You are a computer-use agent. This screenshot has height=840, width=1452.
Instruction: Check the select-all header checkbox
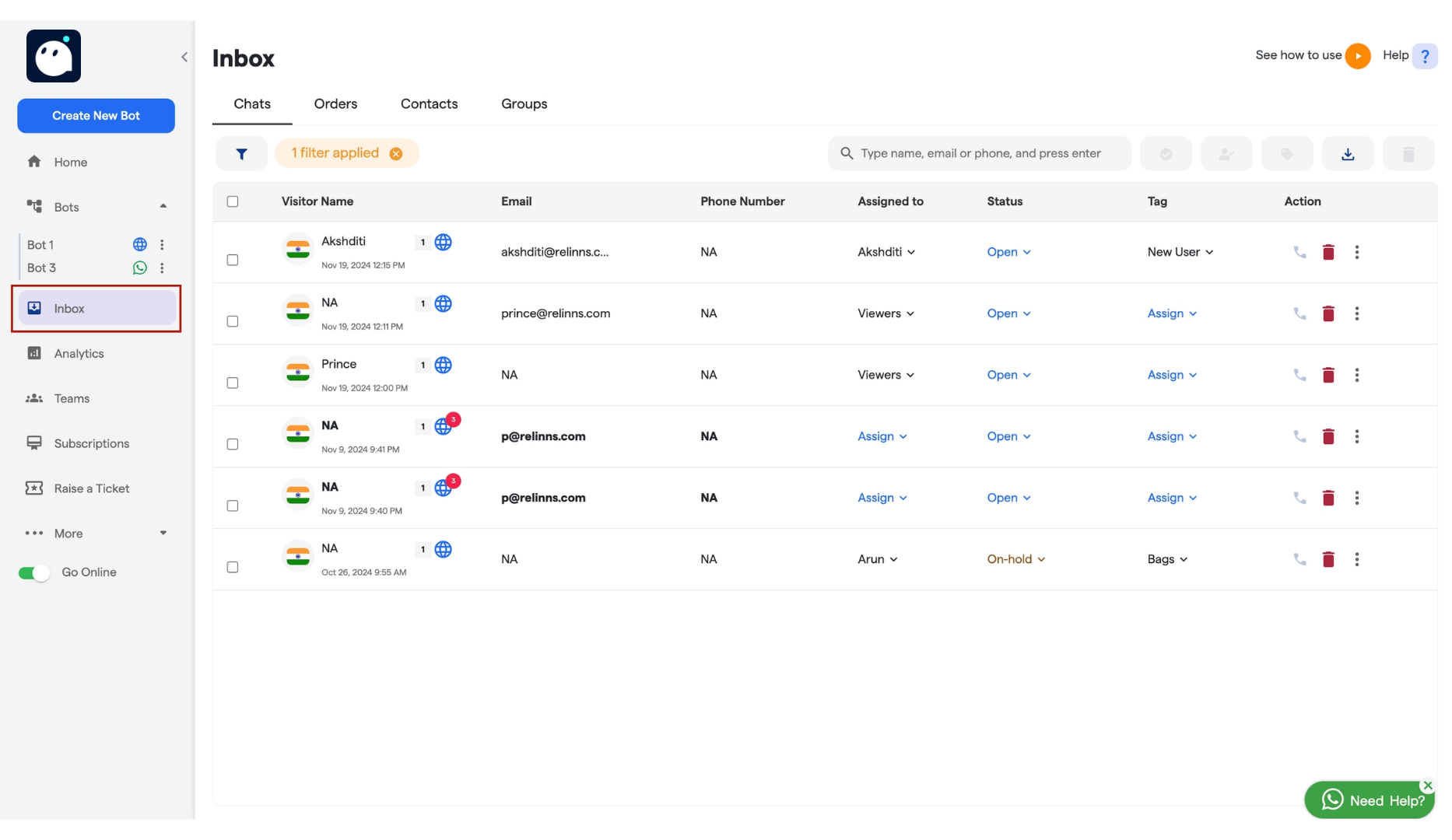[x=233, y=201]
